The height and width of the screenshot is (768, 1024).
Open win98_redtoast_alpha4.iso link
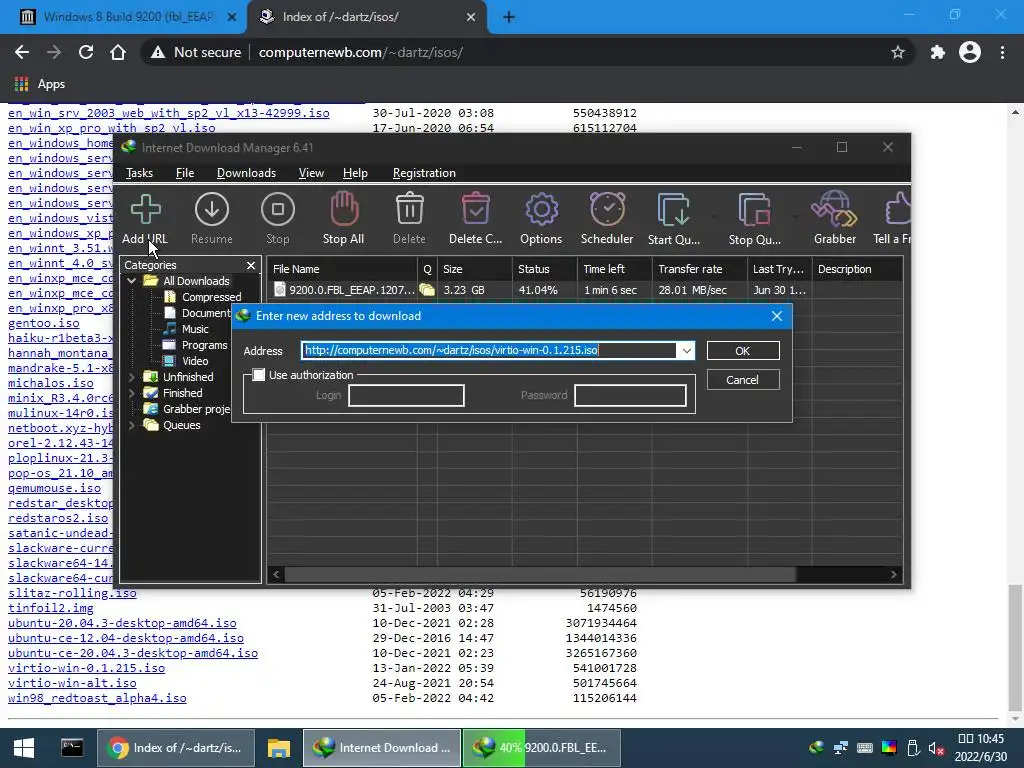[97, 698]
